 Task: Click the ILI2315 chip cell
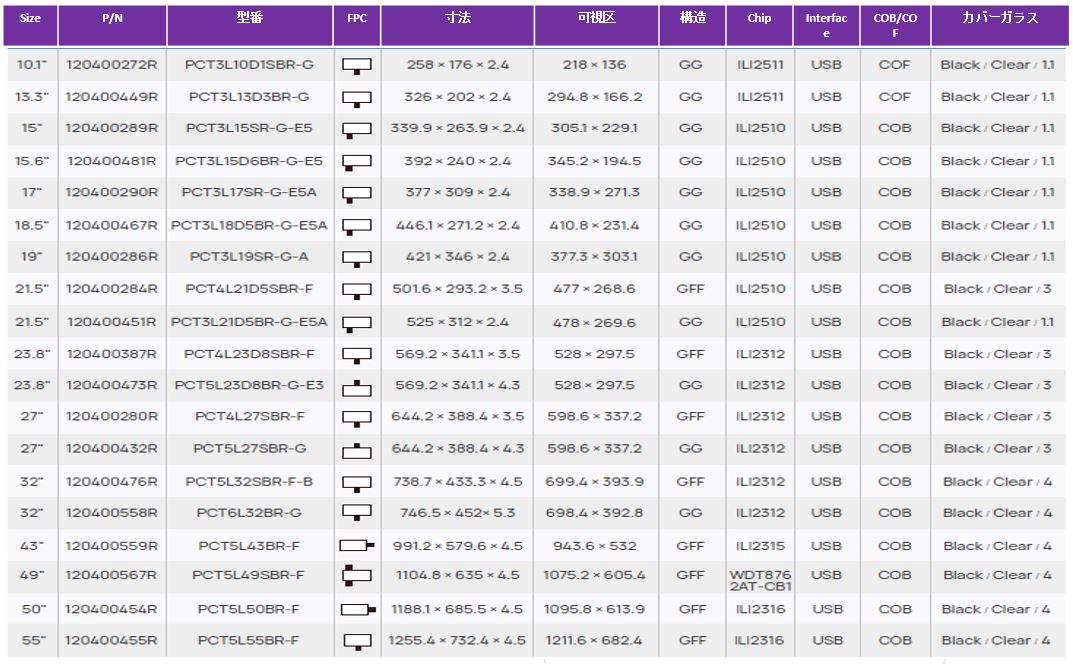click(760, 546)
